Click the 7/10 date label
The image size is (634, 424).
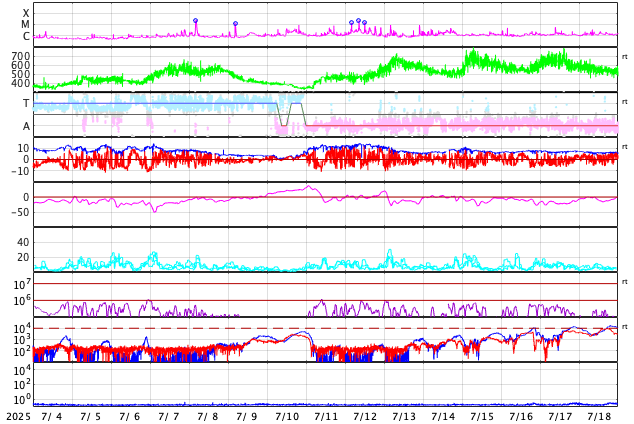[x=287, y=417]
